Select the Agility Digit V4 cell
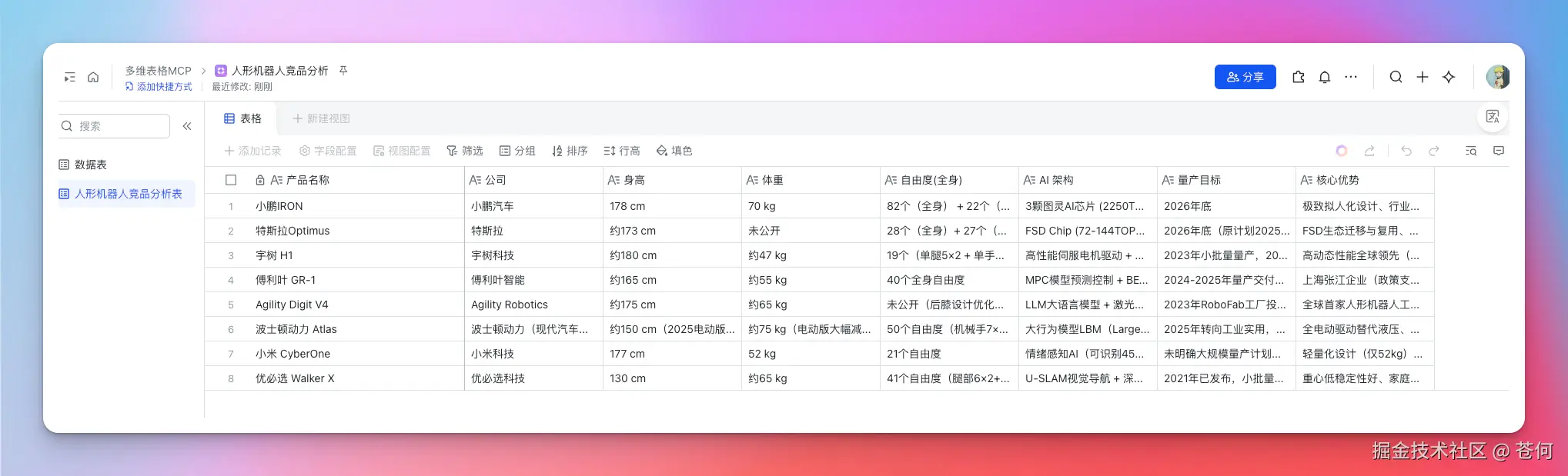Viewport: 1568px width, 476px height. pyautogui.click(x=357, y=305)
